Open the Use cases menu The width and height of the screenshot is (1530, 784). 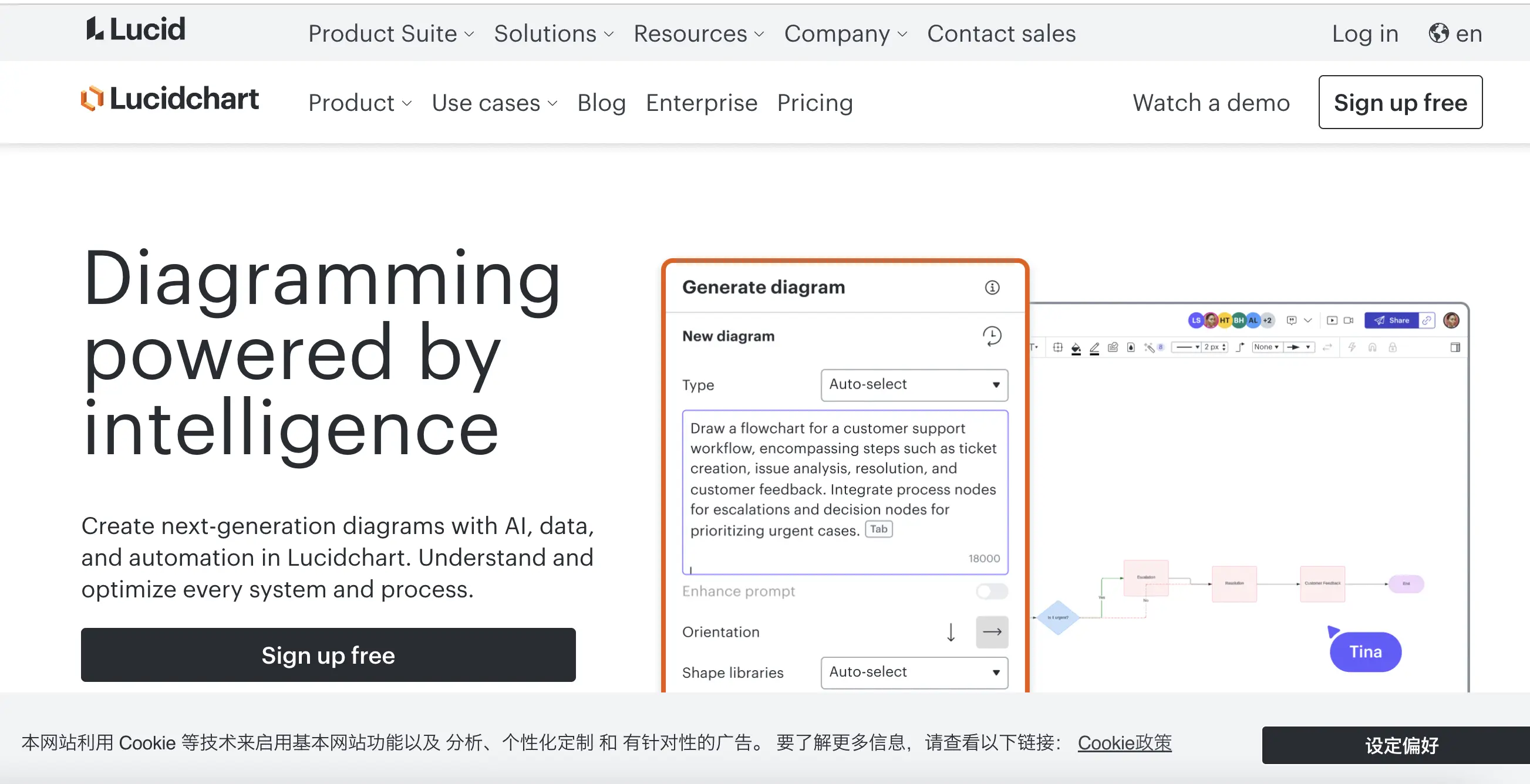pyautogui.click(x=494, y=103)
